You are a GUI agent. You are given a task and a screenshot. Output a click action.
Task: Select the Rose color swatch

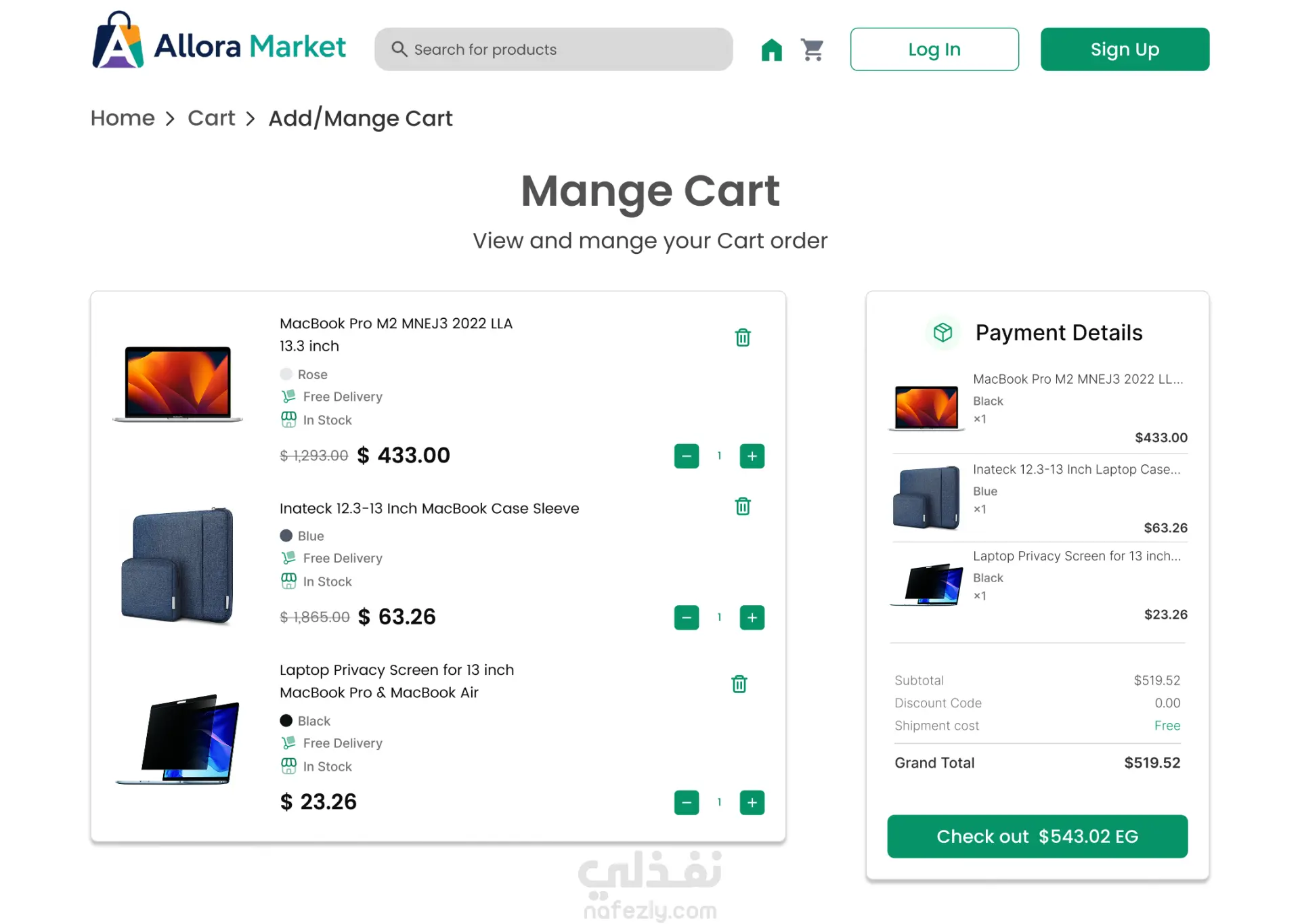point(286,374)
